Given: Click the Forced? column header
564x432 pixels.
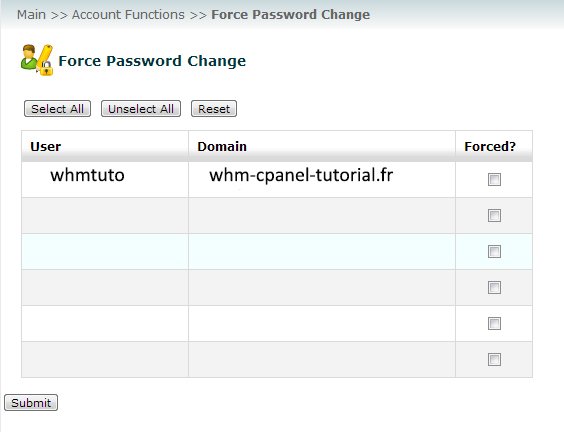Looking at the screenshot, I should (490, 146).
